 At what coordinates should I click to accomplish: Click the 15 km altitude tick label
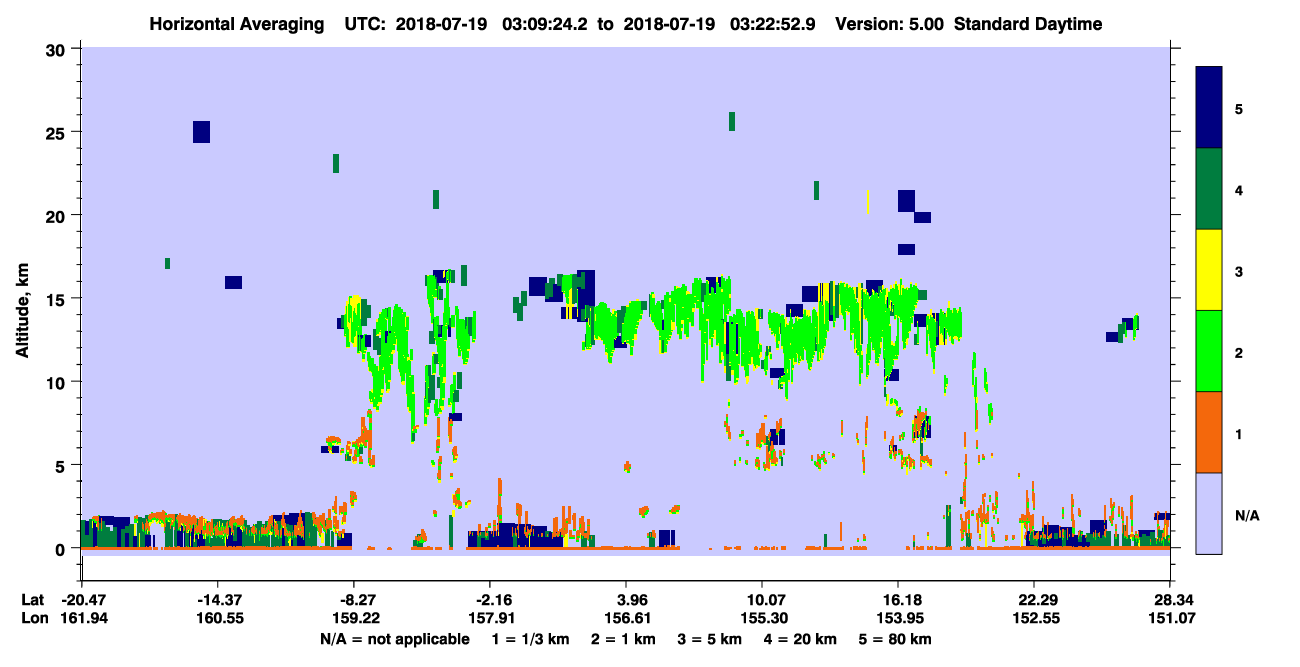click(x=57, y=298)
